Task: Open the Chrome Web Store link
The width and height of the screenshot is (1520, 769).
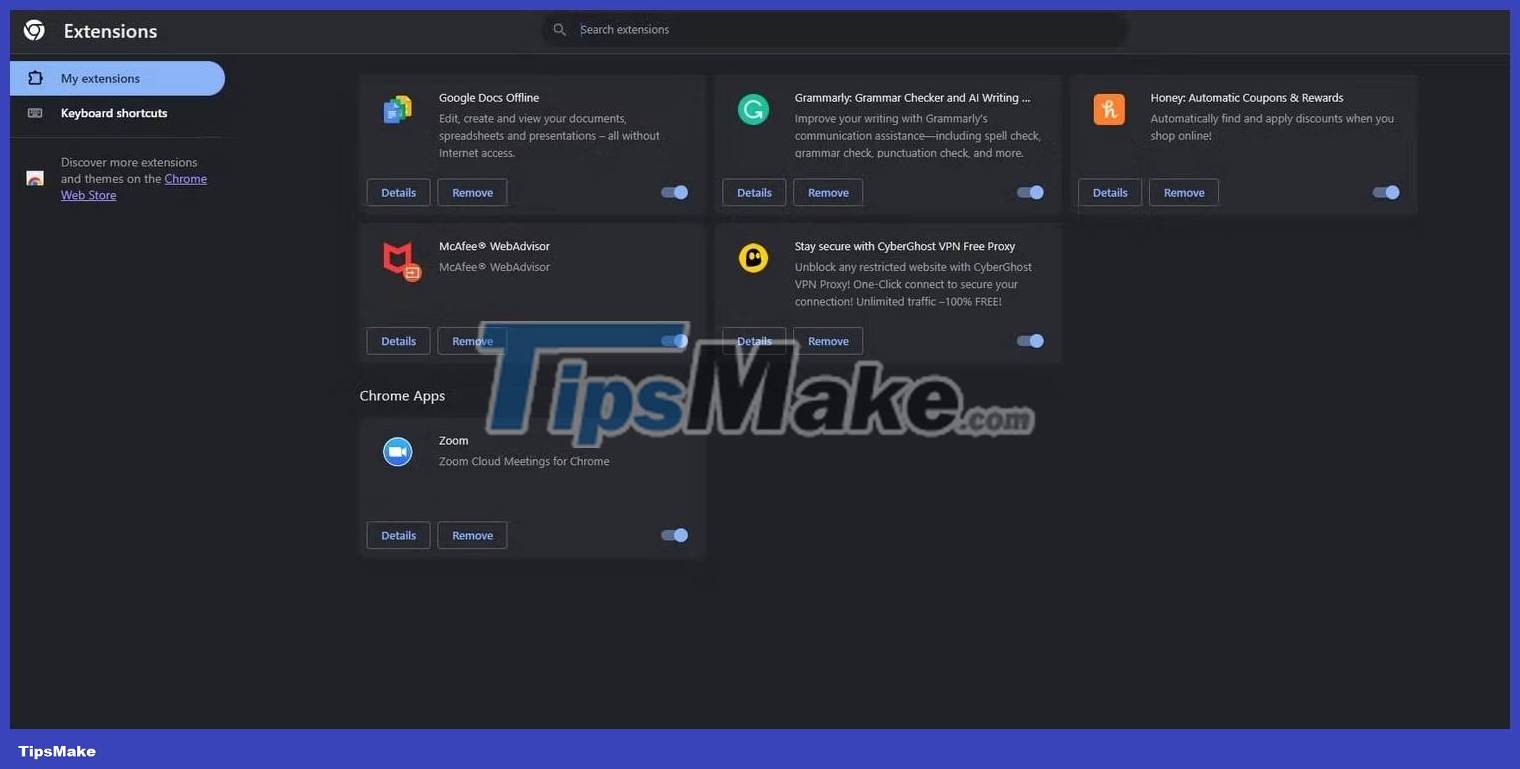Action: (186, 178)
